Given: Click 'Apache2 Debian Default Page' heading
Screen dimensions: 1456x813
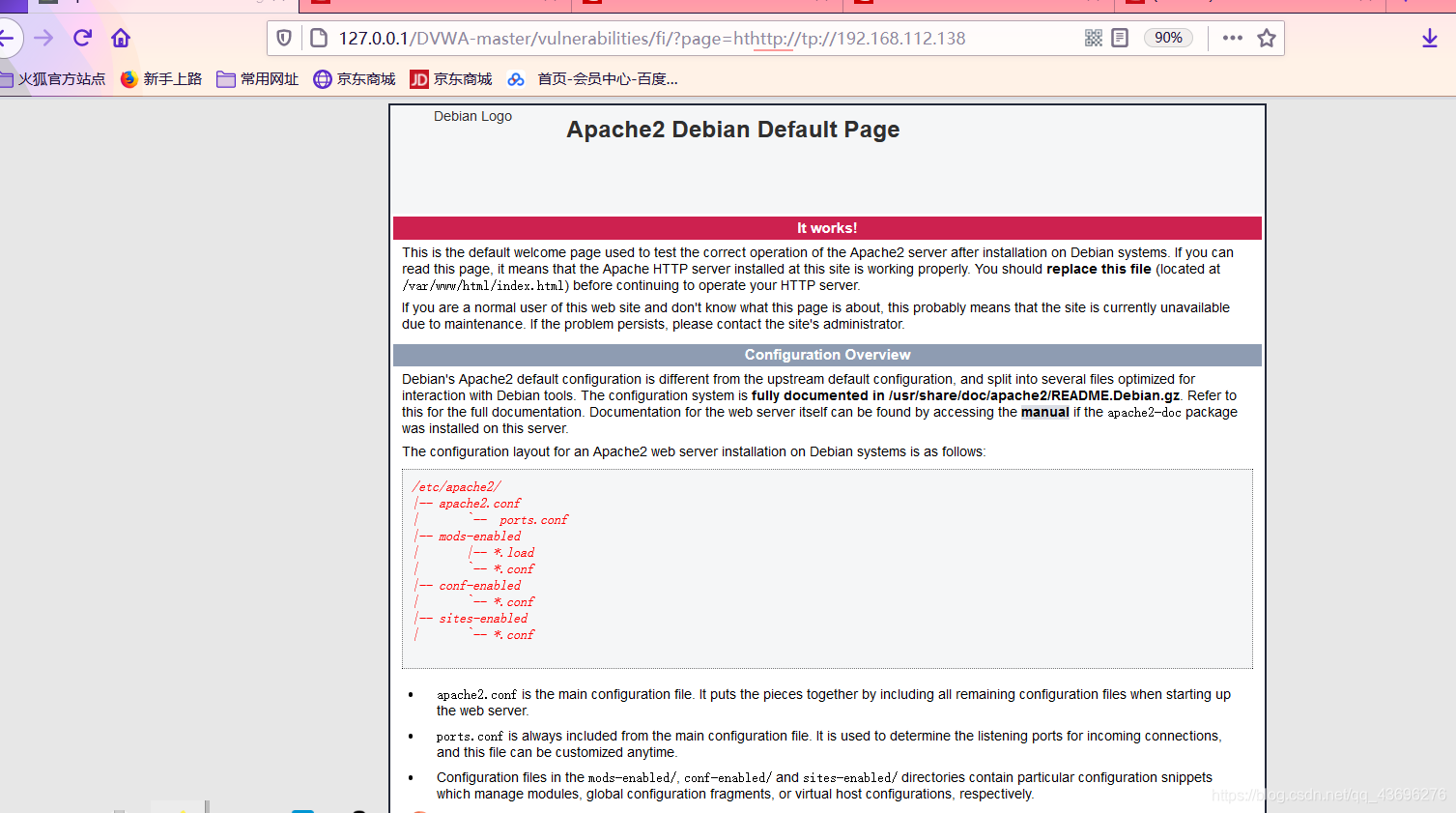Looking at the screenshot, I should coord(732,130).
